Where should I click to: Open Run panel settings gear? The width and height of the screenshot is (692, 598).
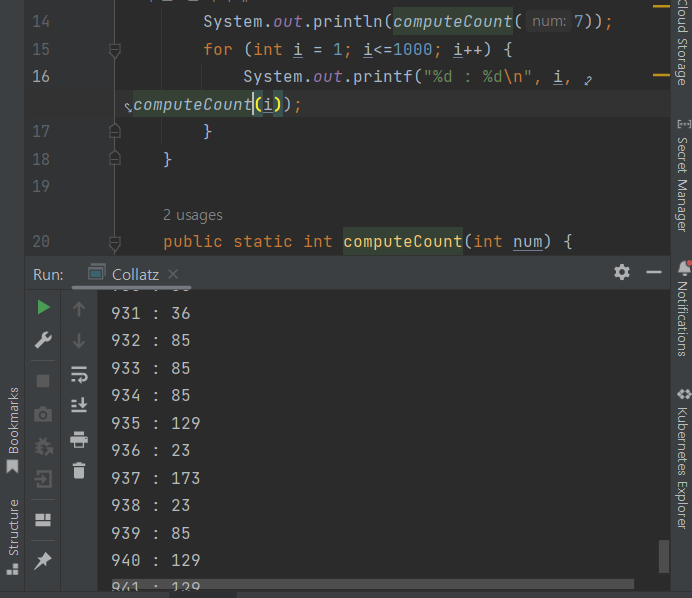click(x=622, y=272)
